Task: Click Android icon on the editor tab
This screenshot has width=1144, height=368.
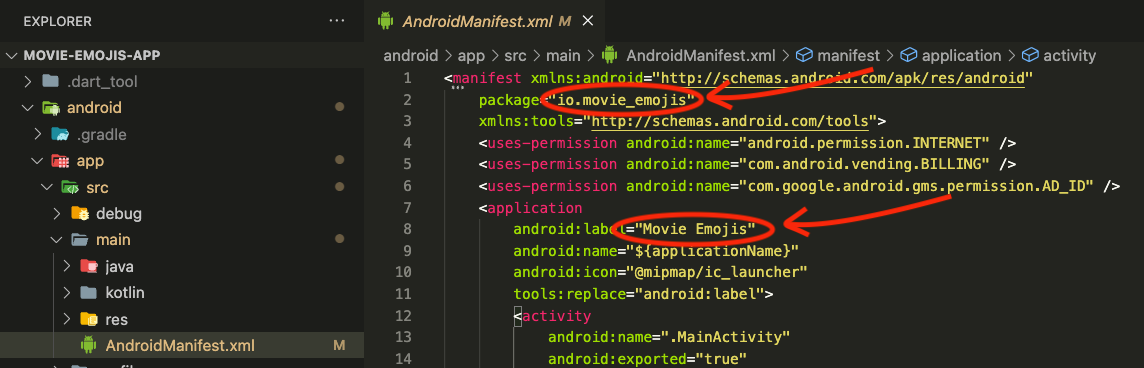Action: click(385, 21)
